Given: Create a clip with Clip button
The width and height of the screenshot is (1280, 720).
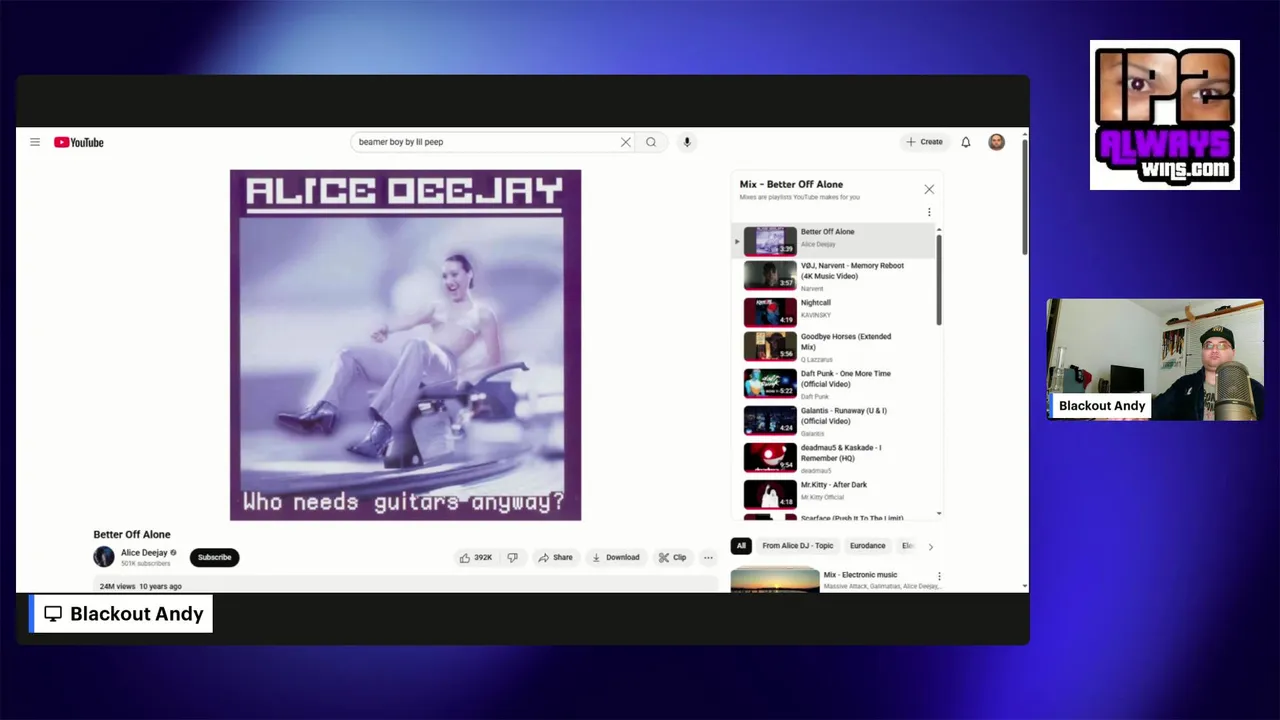Looking at the screenshot, I should tap(673, 557).
